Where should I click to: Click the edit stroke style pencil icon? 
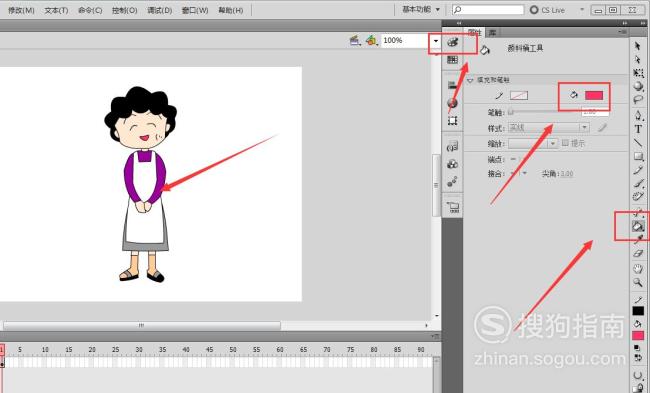click(602, 128)
